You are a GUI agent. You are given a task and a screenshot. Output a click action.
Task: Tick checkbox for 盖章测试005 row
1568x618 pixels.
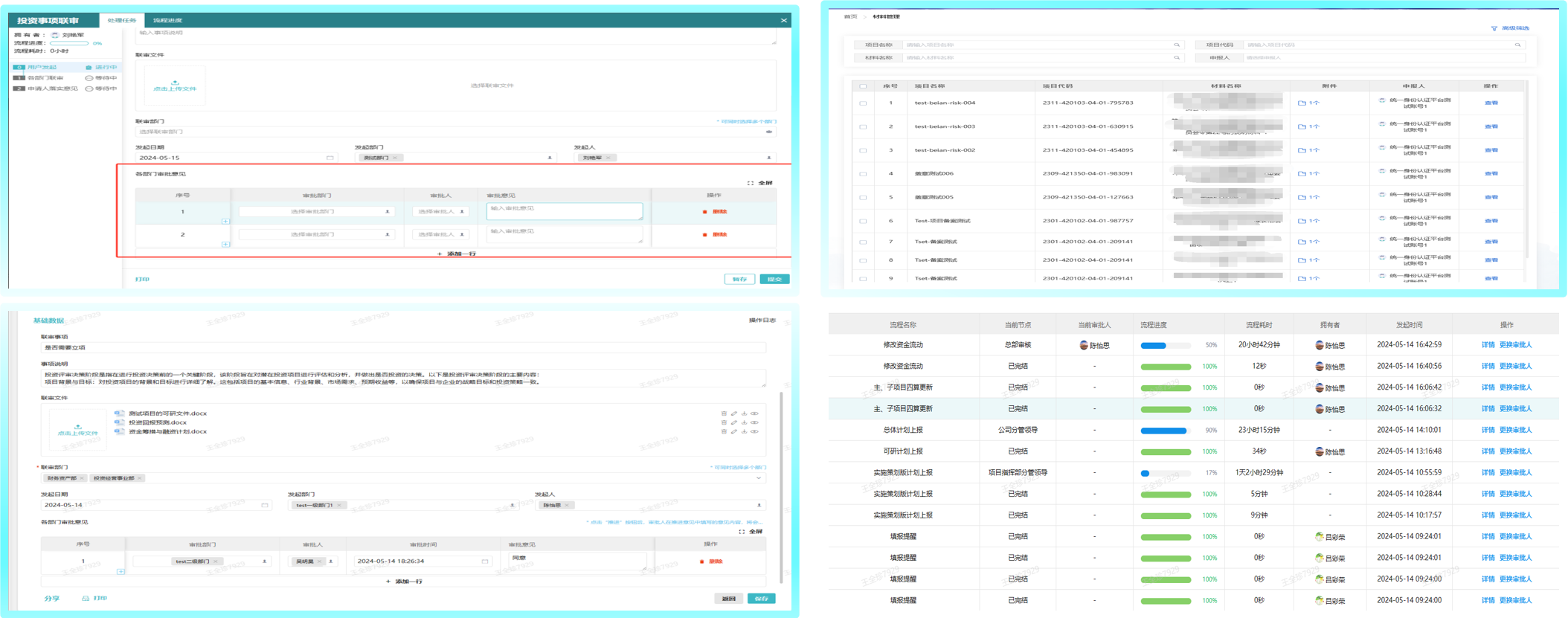pyautogui.click(x=863, y=198)
